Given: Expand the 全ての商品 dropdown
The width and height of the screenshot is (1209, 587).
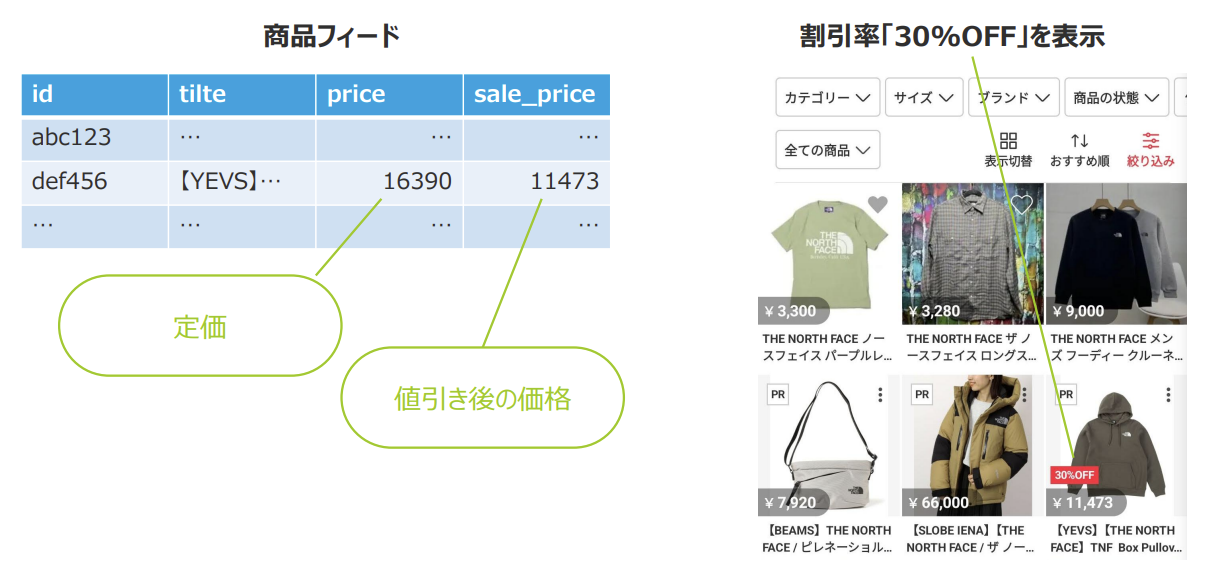Looking at the screenshot, I should (827, 150).
